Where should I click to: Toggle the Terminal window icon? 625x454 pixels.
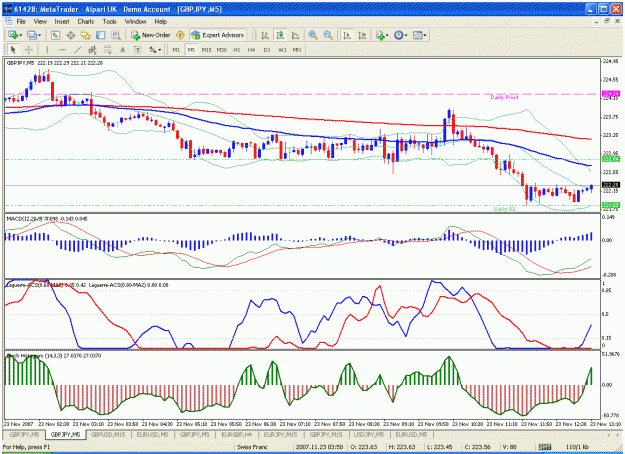tap(100, 35)
